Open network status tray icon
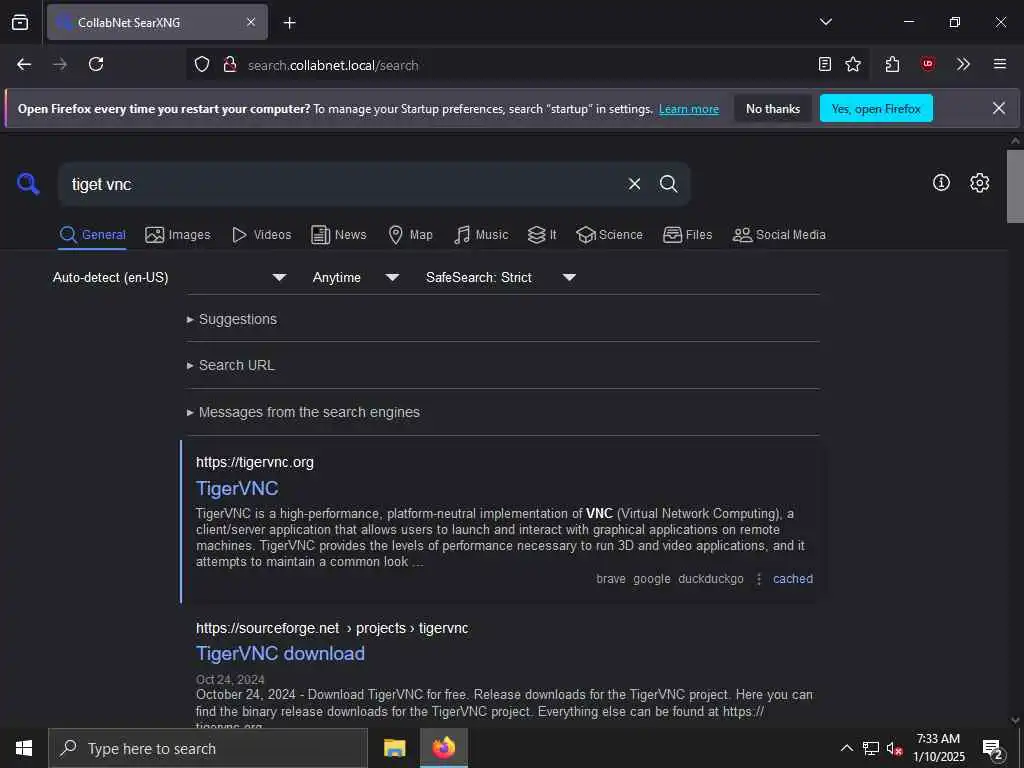Viewport: 1024px width, 768px height. pos(871,748)
